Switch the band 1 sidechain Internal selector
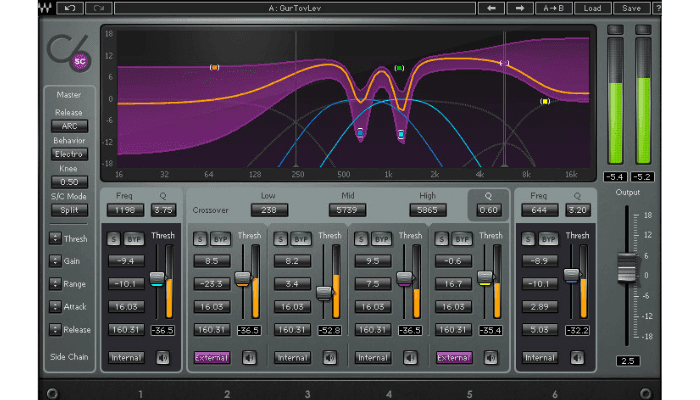 [x=126, y=358]
